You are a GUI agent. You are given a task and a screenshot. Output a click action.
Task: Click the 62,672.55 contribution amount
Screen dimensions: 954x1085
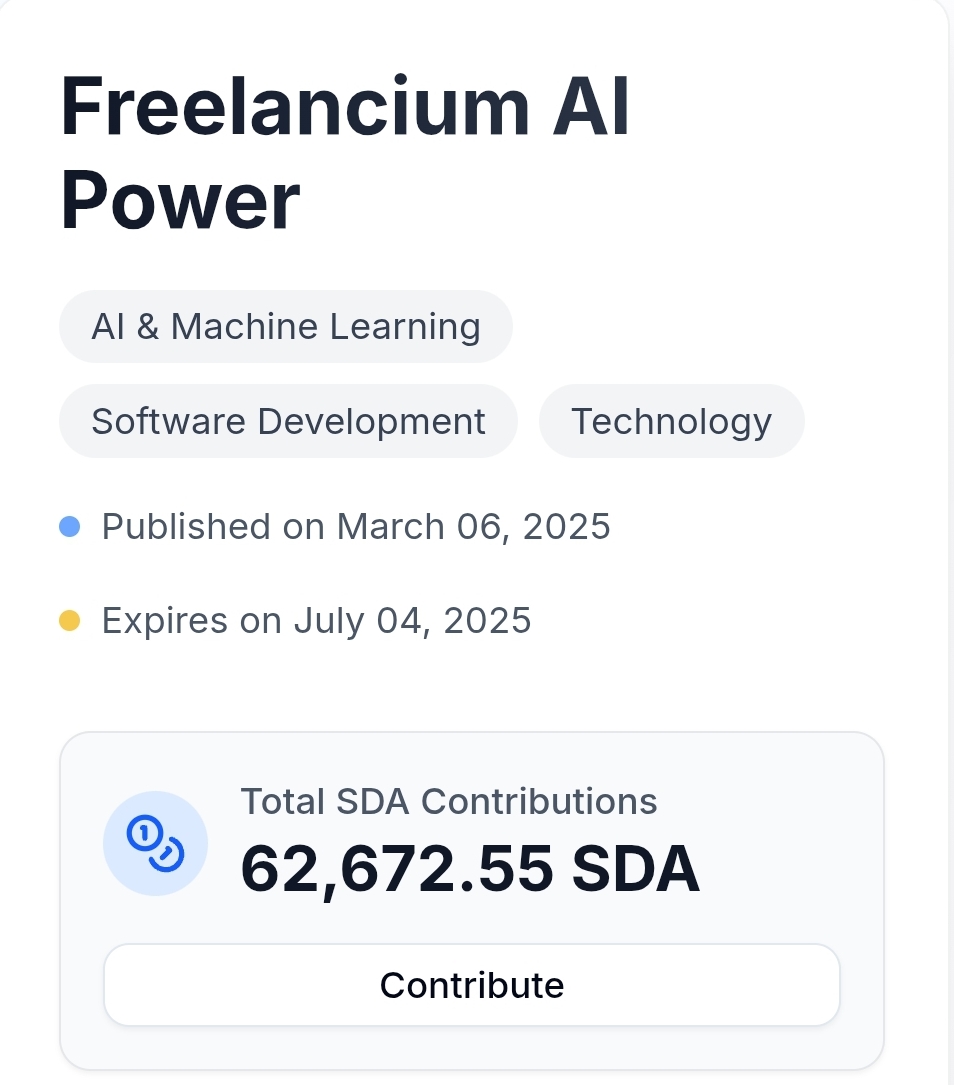pyautogui.click(x=396, y=868)
